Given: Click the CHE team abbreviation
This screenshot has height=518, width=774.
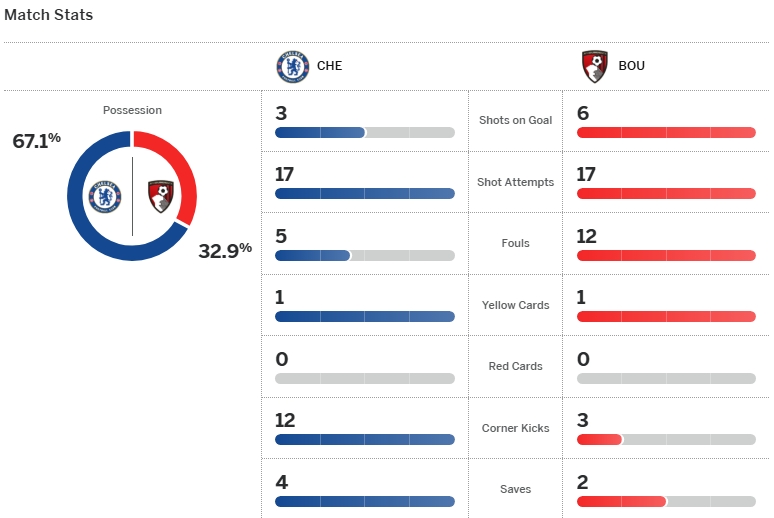Looking at the screenshot, I should click(329, 67).
